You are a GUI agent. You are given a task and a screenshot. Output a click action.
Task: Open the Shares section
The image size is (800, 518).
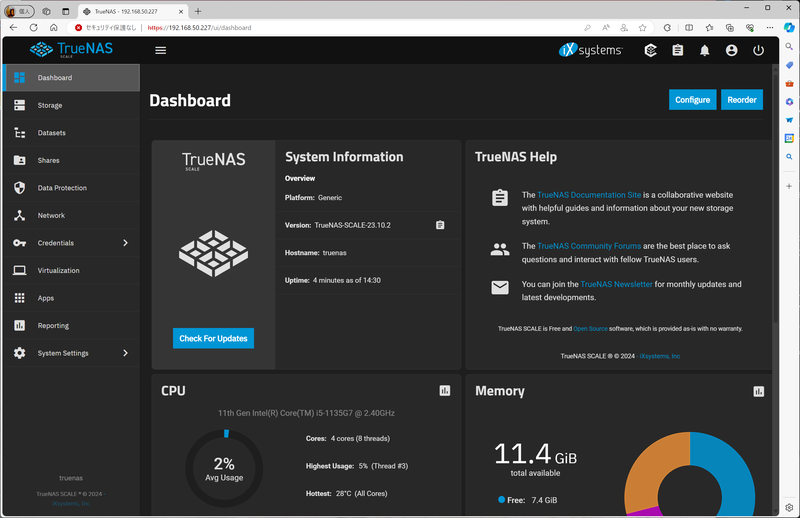pyautogui.click(x=71, y=160)
